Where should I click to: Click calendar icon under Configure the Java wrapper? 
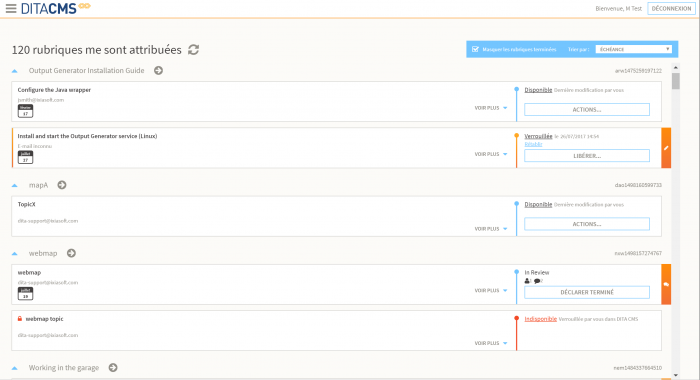pyautogui.click(x=25, y=111)
